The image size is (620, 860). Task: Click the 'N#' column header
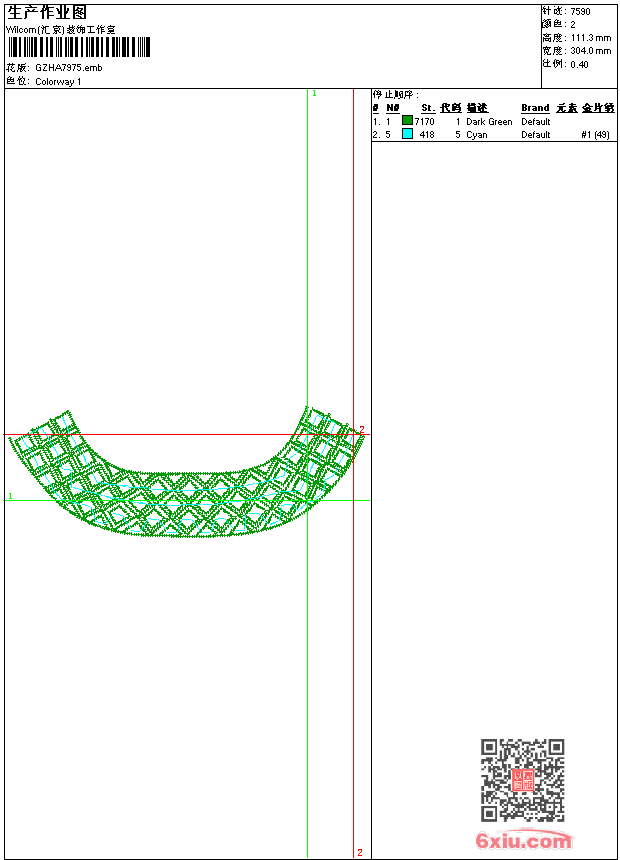(x=393, y=108)
